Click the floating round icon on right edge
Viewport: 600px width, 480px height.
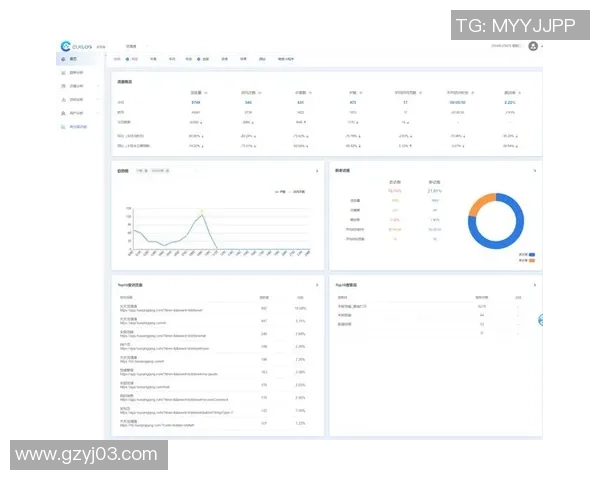pos(540,320)
